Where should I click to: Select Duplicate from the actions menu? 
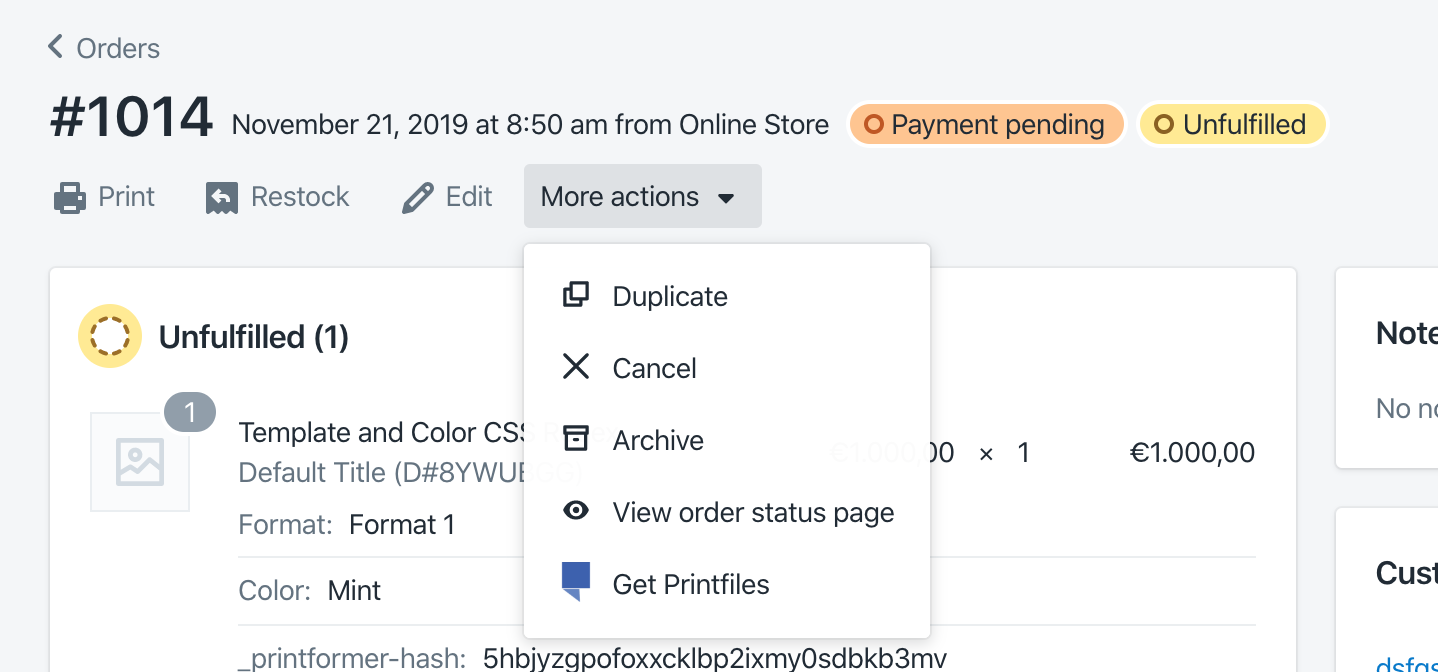tap(670, 296)
